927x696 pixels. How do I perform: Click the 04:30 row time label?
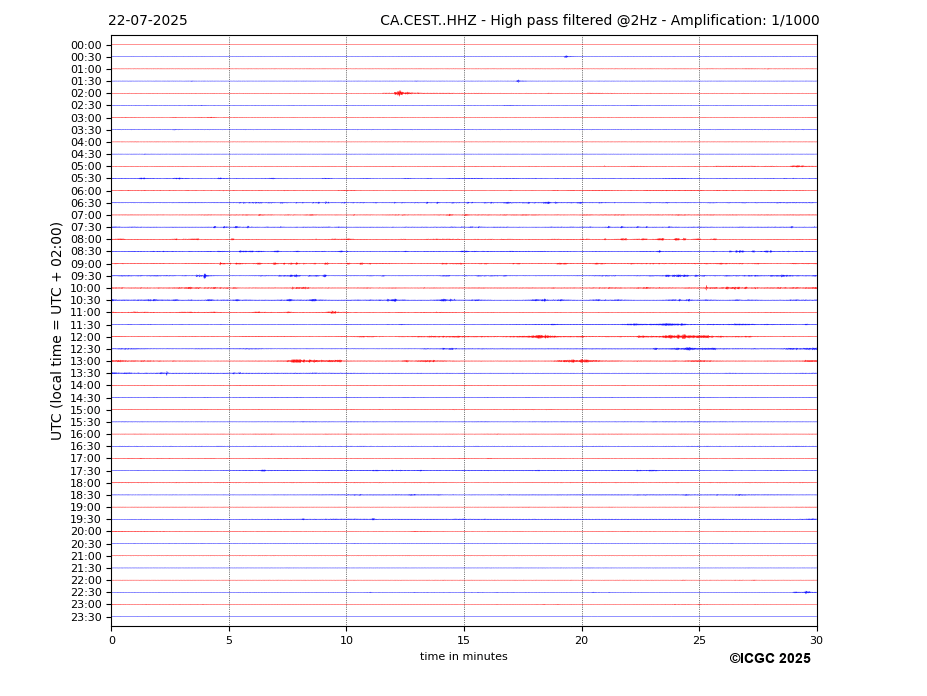click(86, 154)
